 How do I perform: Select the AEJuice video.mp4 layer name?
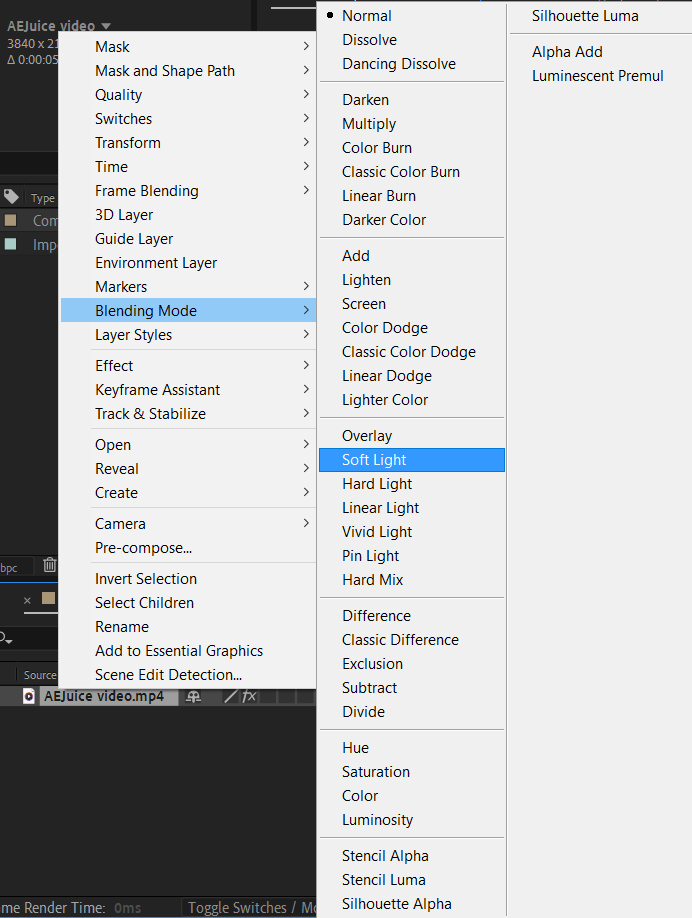coord(103,696)
